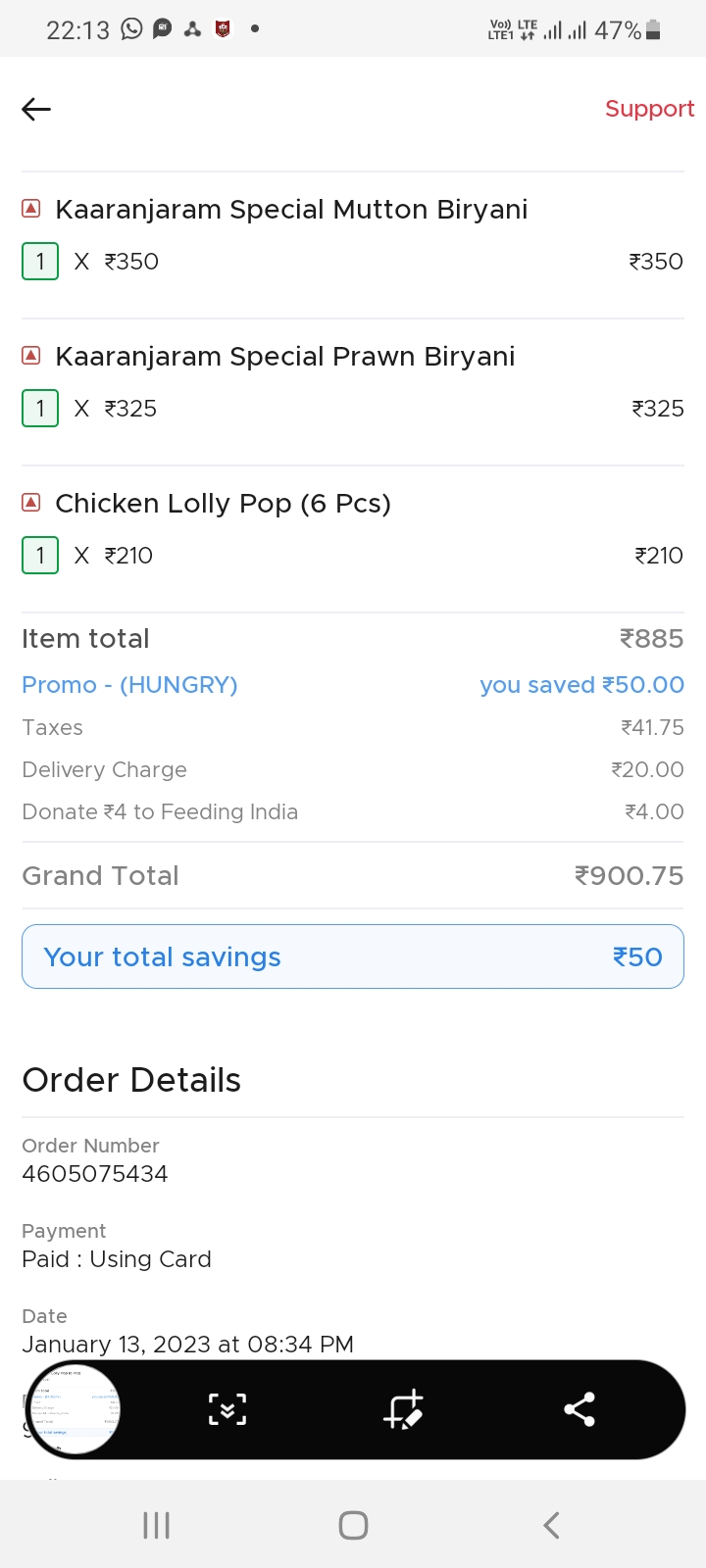Open the screenshot preview thumbnail
Screen dimensions: 706x1568
pyautogui.click(x=73, y=1409)
